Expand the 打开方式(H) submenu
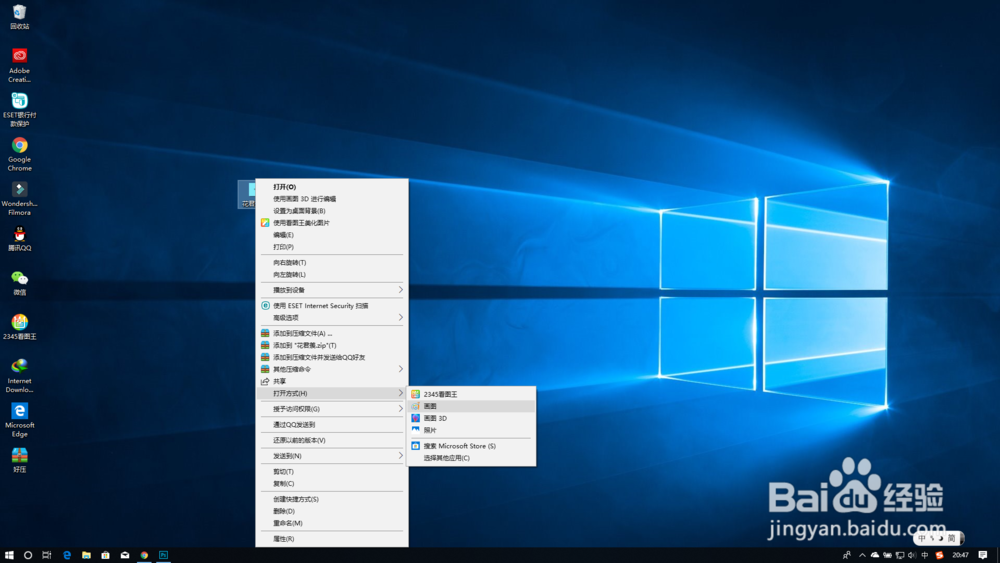1000x563 pixels. (x=332, y=393)
